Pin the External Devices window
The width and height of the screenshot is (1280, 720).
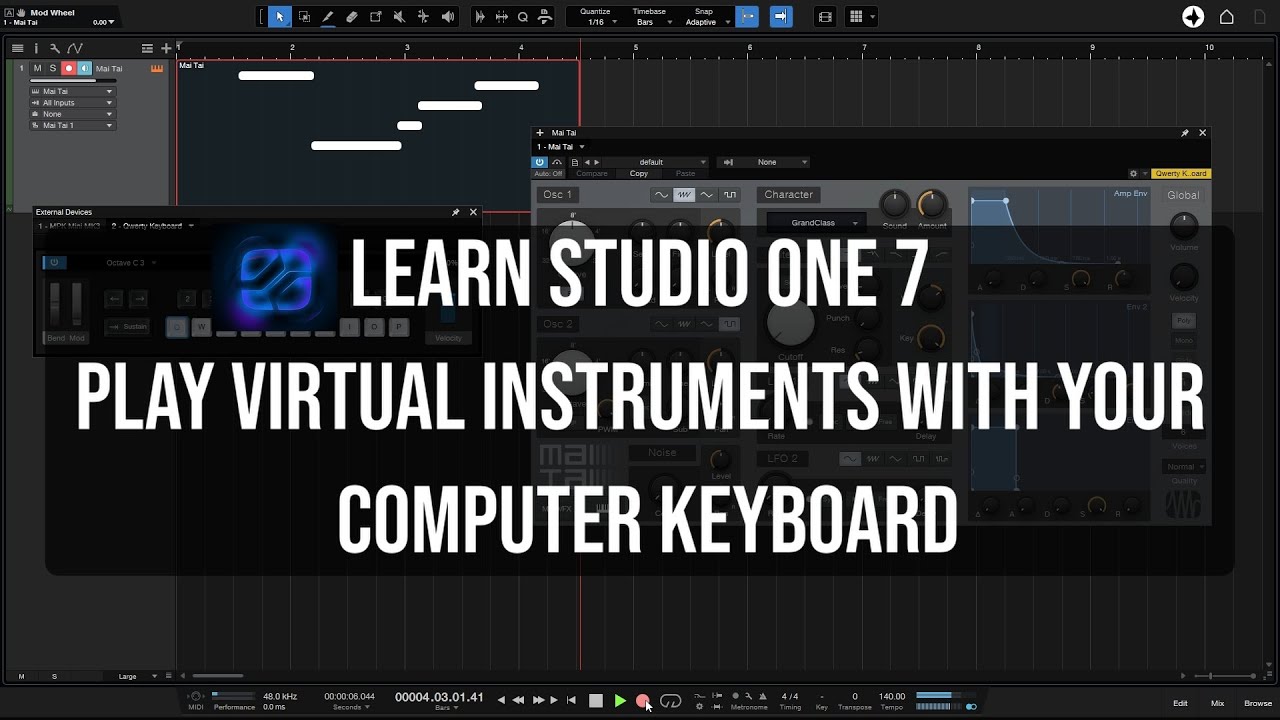click(456, 212)
